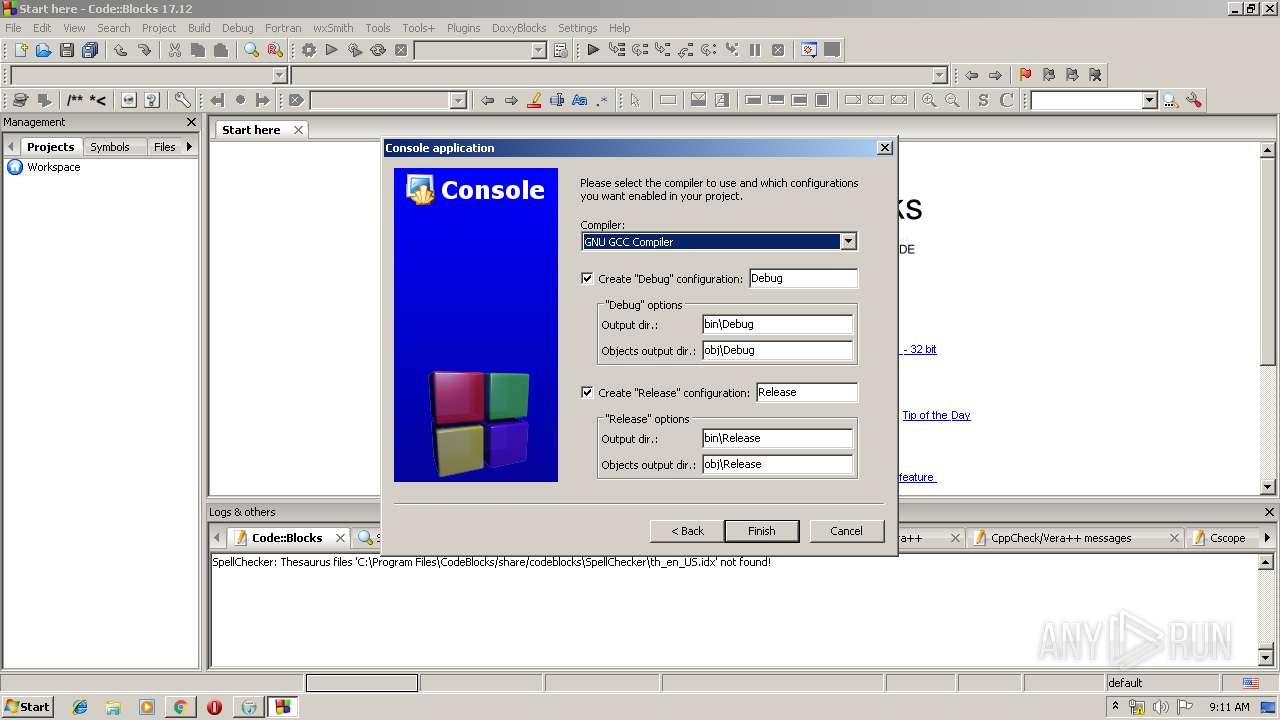
Task: Click the Doxygen block comment /** icon
Action: [75, 100]
